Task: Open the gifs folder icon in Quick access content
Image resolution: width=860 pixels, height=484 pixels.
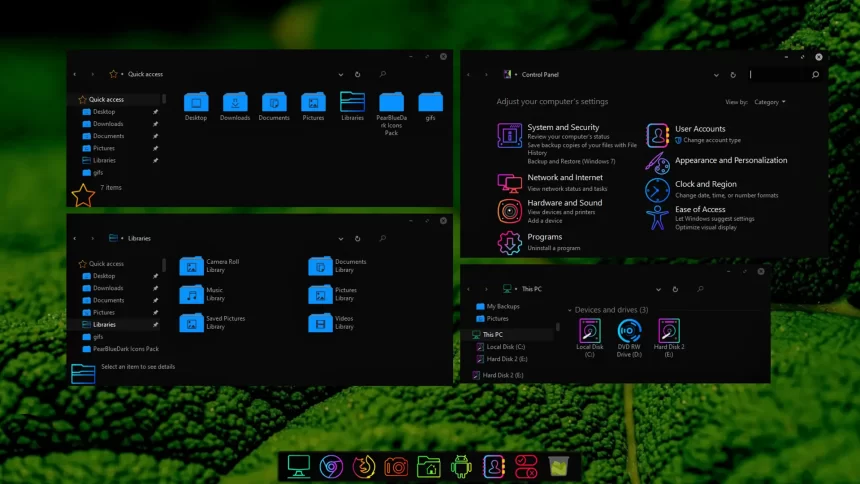Action: click(431, 103)
